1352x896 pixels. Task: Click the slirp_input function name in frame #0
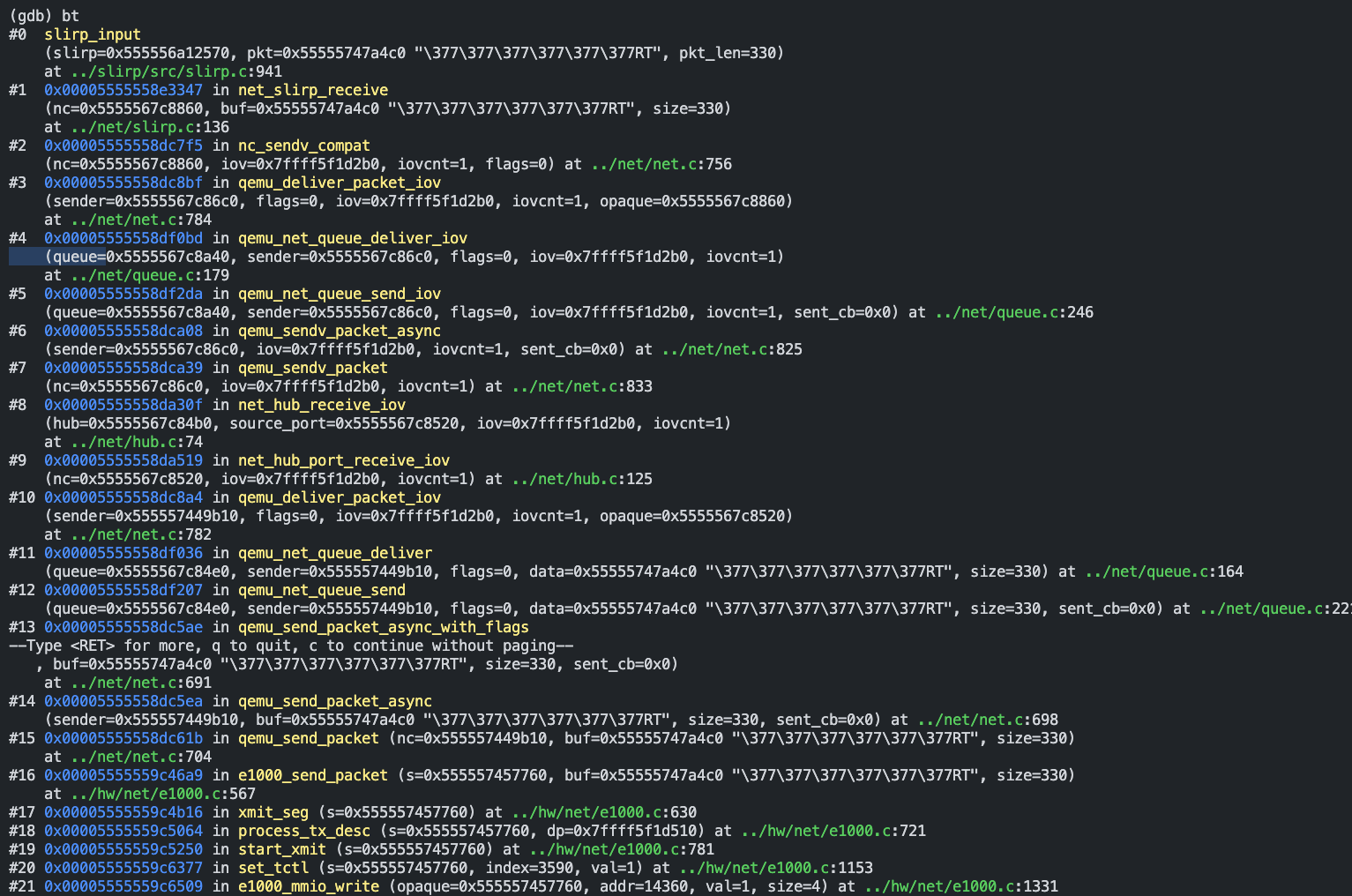point(93,34)
